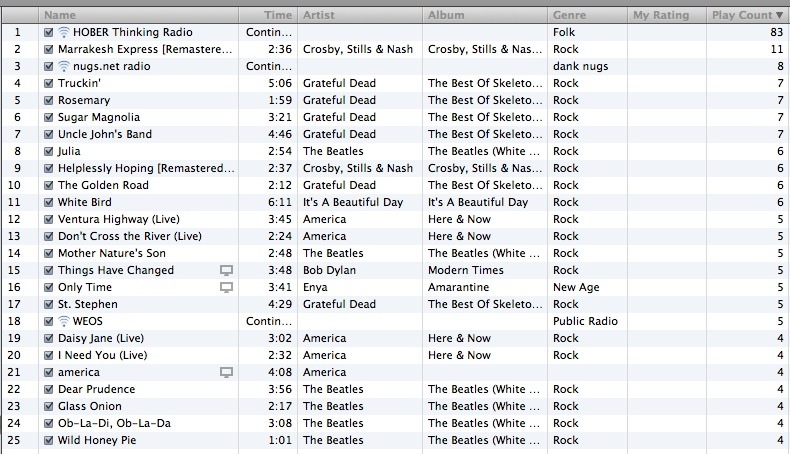This screenshot has width=790, height=454.
Task: Disable the White Bird checkbox
Action: click(x=48, y=202)
